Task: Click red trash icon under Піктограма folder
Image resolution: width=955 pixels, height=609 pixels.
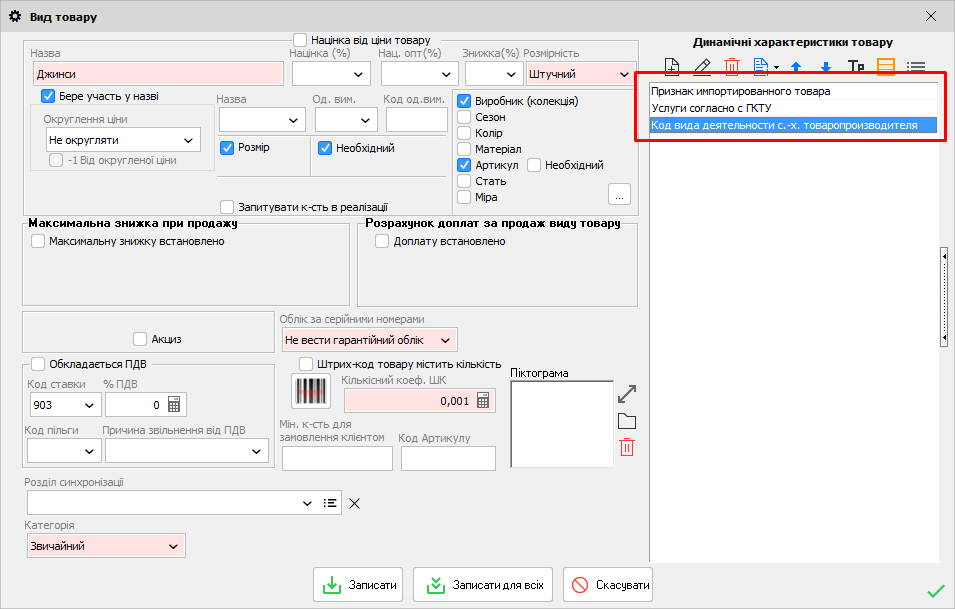Action: (626, 447)
